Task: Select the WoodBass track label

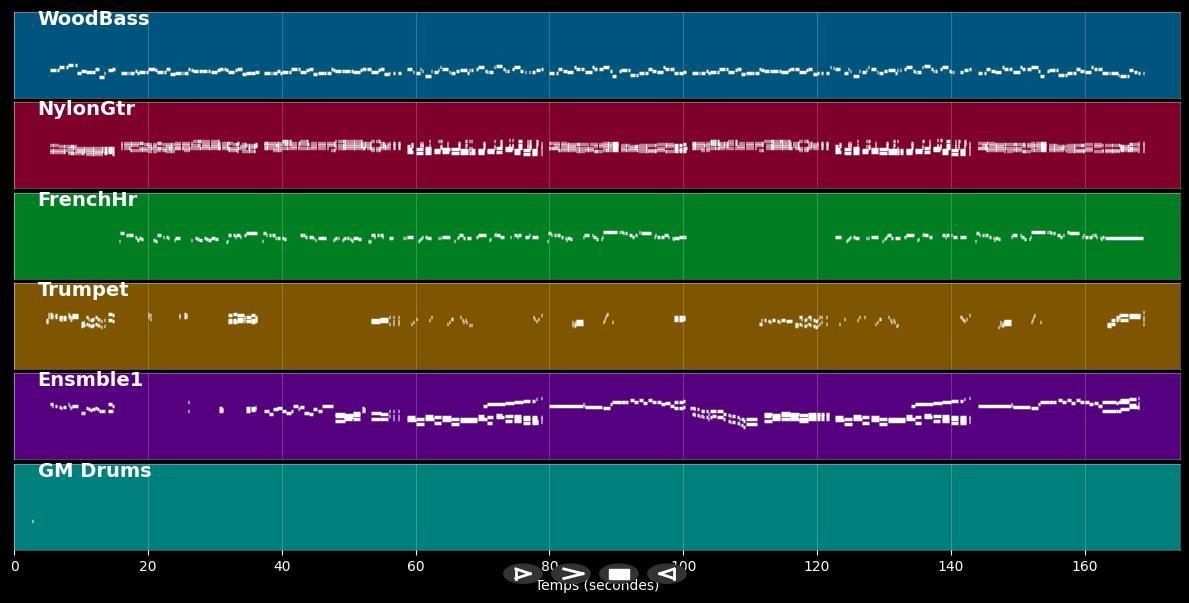Action: (93, 19)
